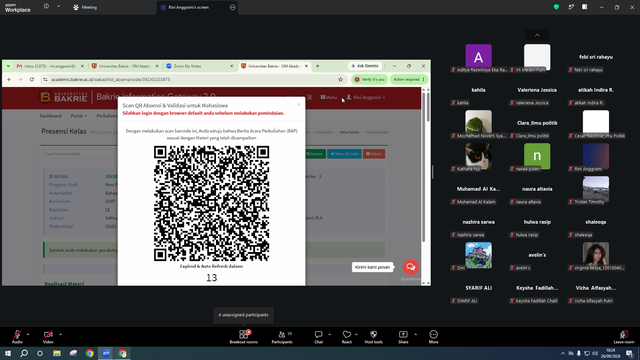
Task: Bookmark page with the star icon
Action: point(340,79)
